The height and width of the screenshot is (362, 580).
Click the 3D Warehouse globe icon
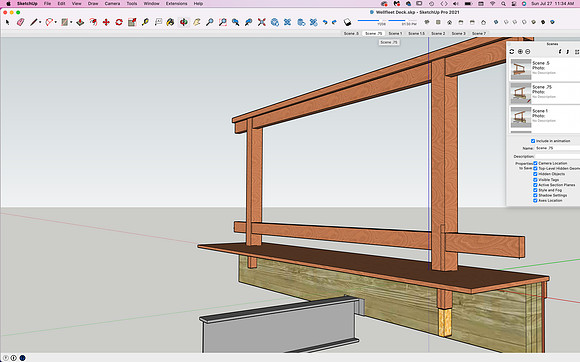275,23
